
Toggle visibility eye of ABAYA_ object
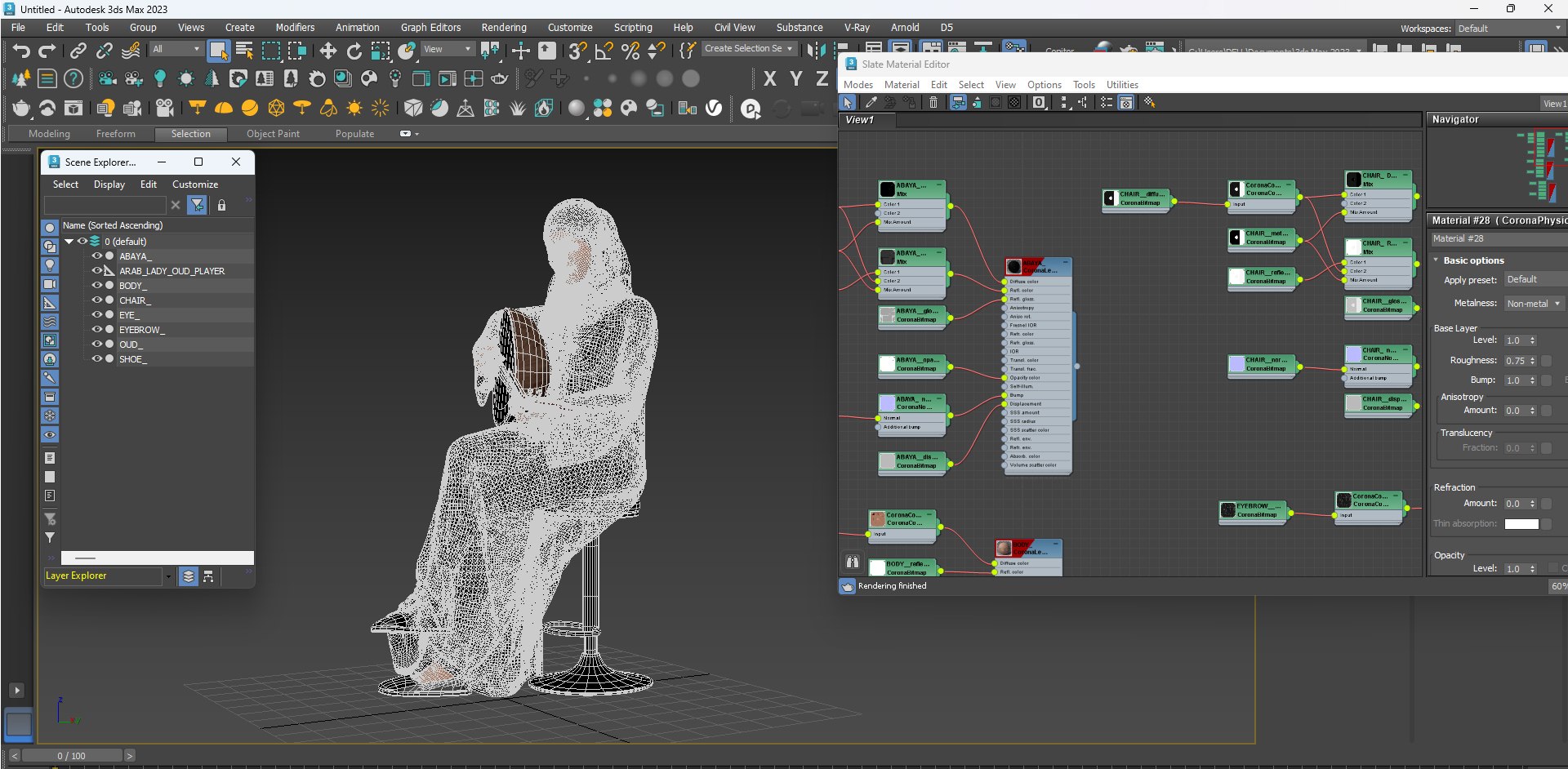click(96, 256)
